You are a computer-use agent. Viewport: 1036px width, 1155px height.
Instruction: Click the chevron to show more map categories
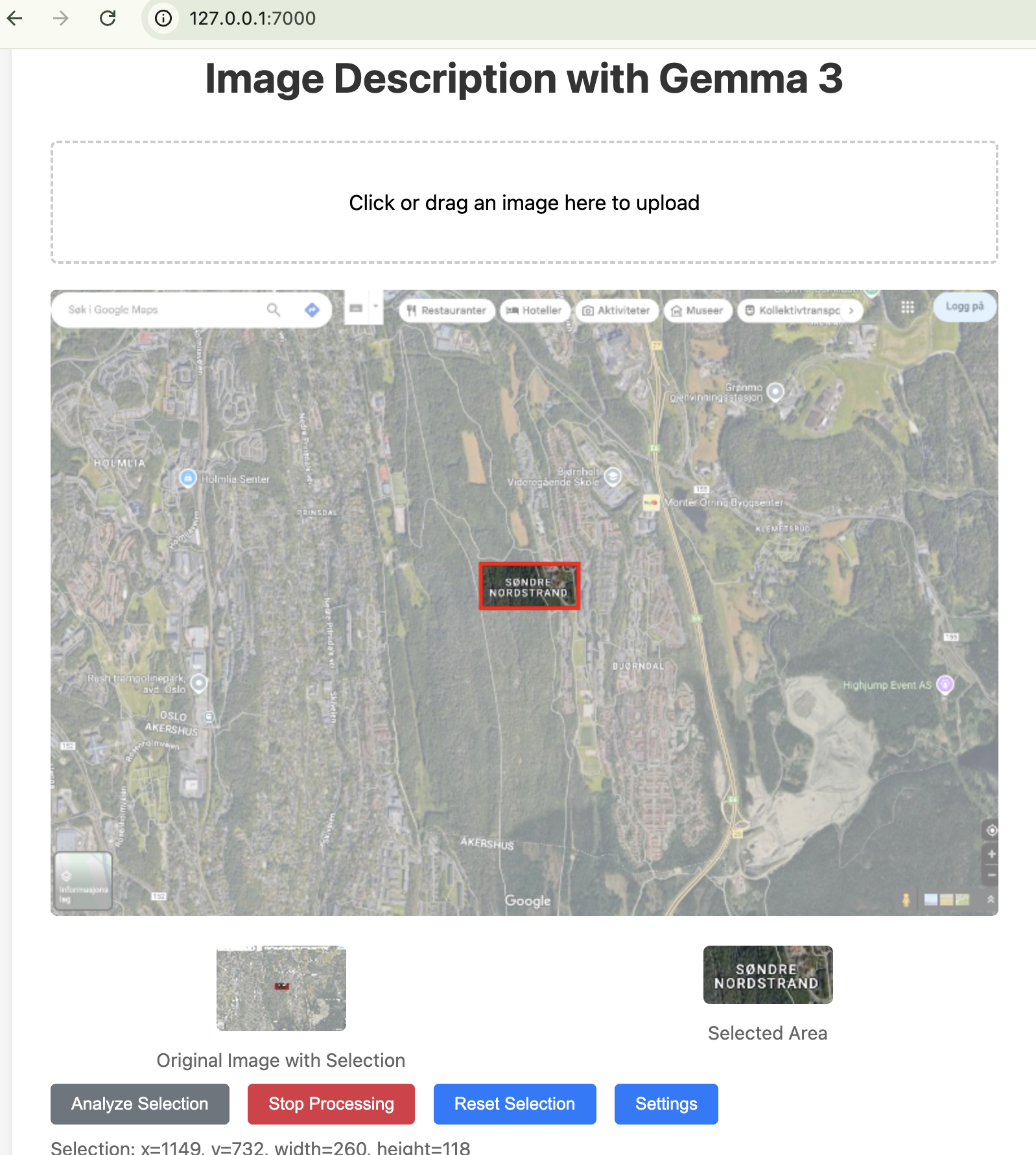point(851,310)
